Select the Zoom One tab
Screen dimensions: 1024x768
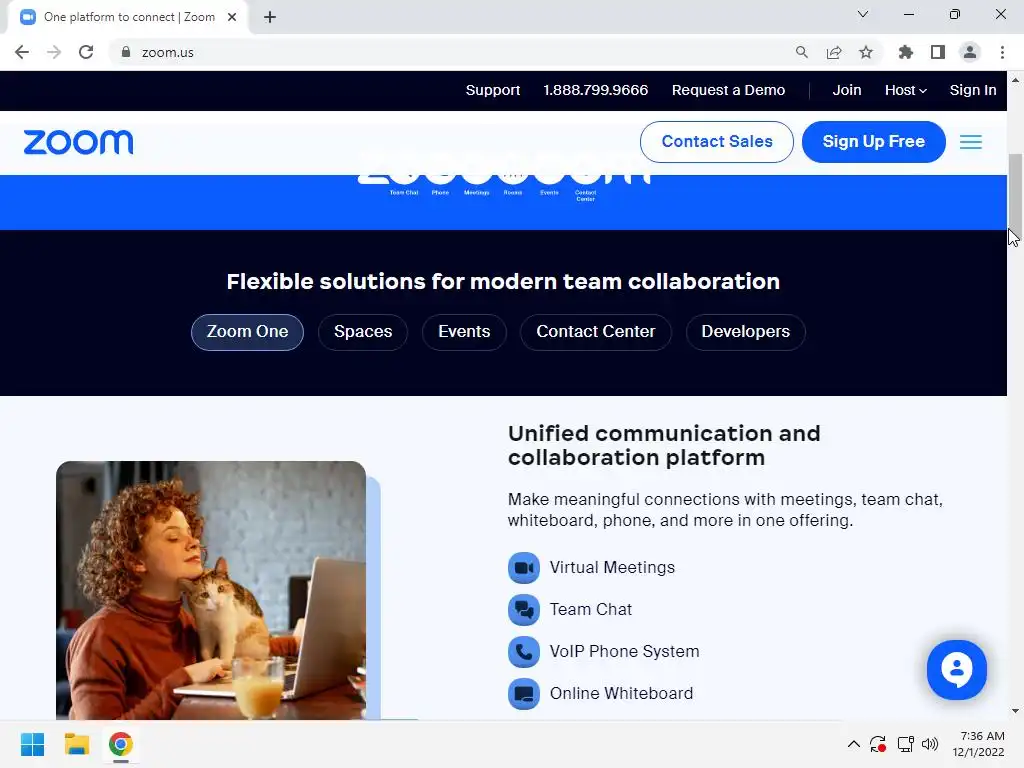pyautogui.click(x=248, y=332)
